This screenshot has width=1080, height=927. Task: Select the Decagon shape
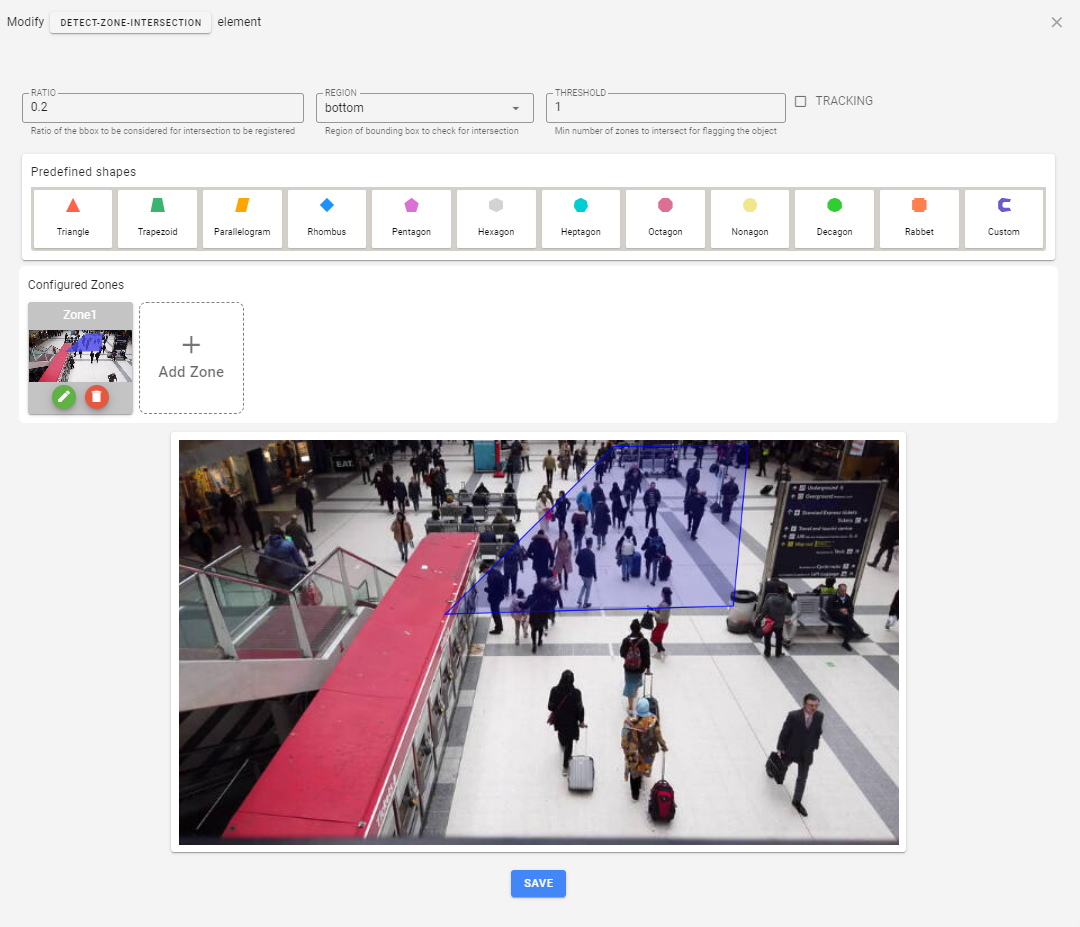tap(834, 218)
